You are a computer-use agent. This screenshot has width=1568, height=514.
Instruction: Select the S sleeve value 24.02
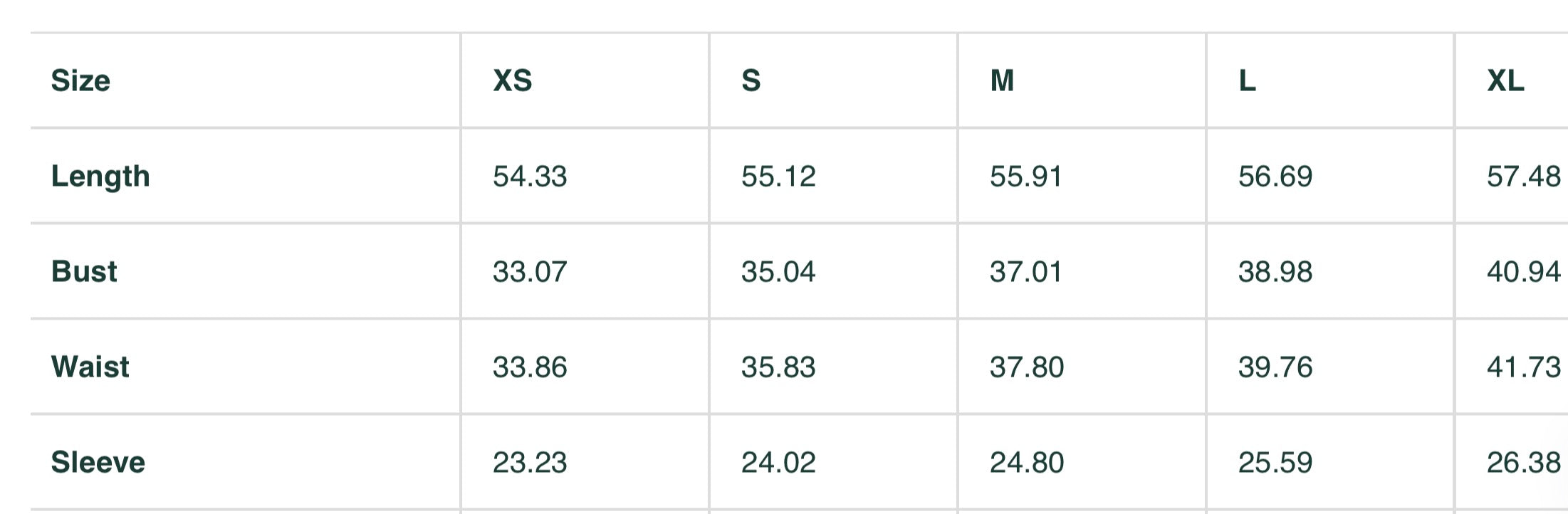coord(778,462)
